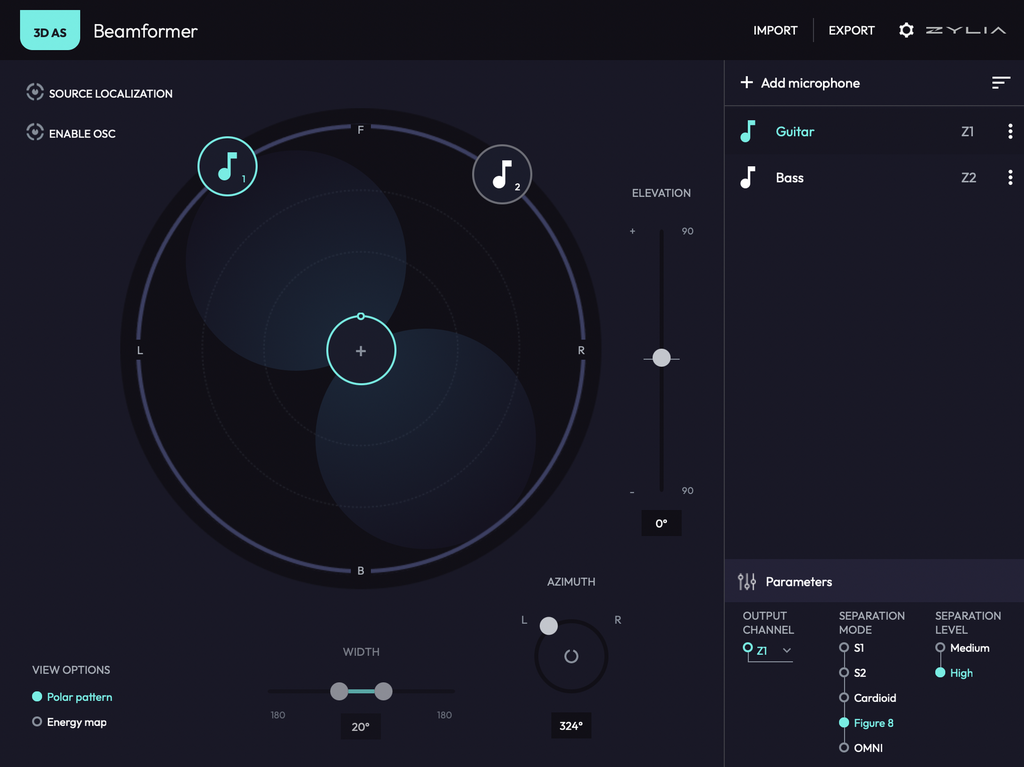Click Import in the top bar
This screenshot has width=1024, height=767.
(775, 30)
